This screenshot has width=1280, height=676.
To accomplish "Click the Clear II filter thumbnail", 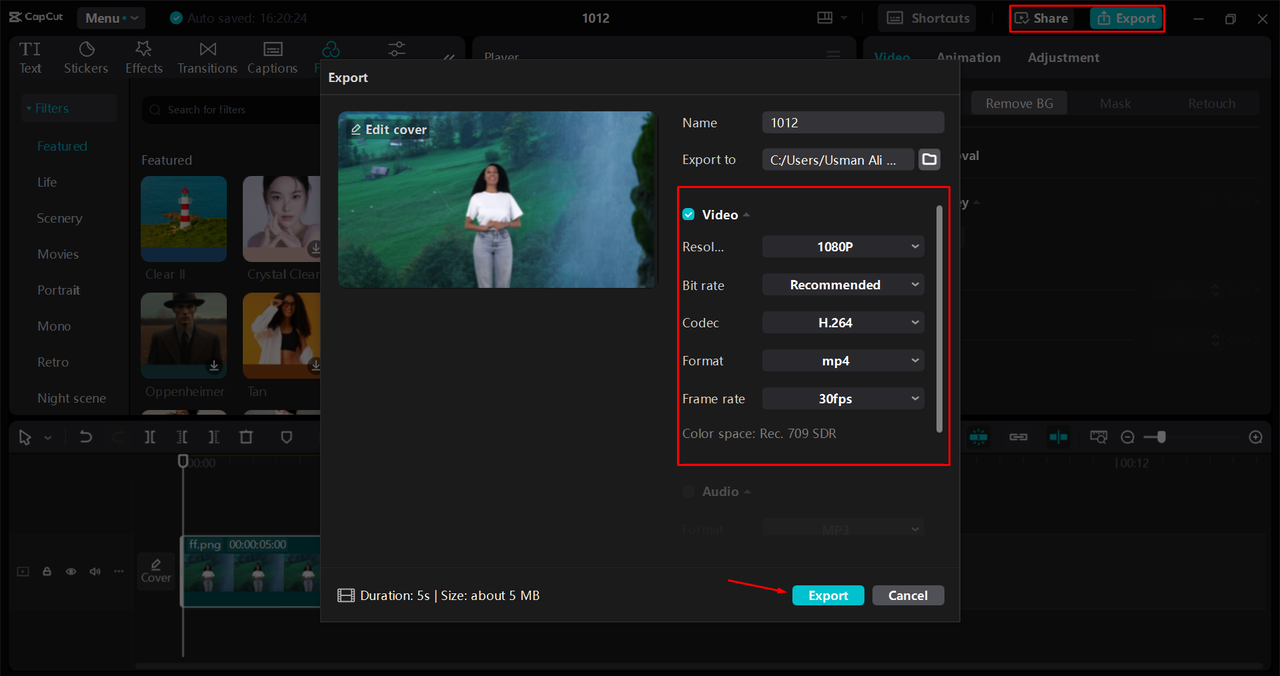I will [x=184, y=219].
